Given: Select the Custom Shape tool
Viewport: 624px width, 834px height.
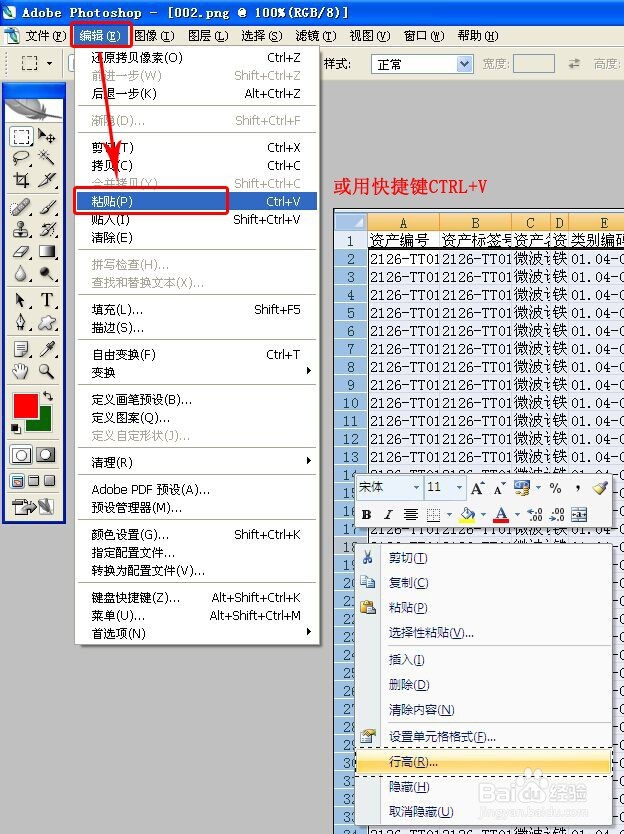Looking at the screenshot, I should (47, 322).
